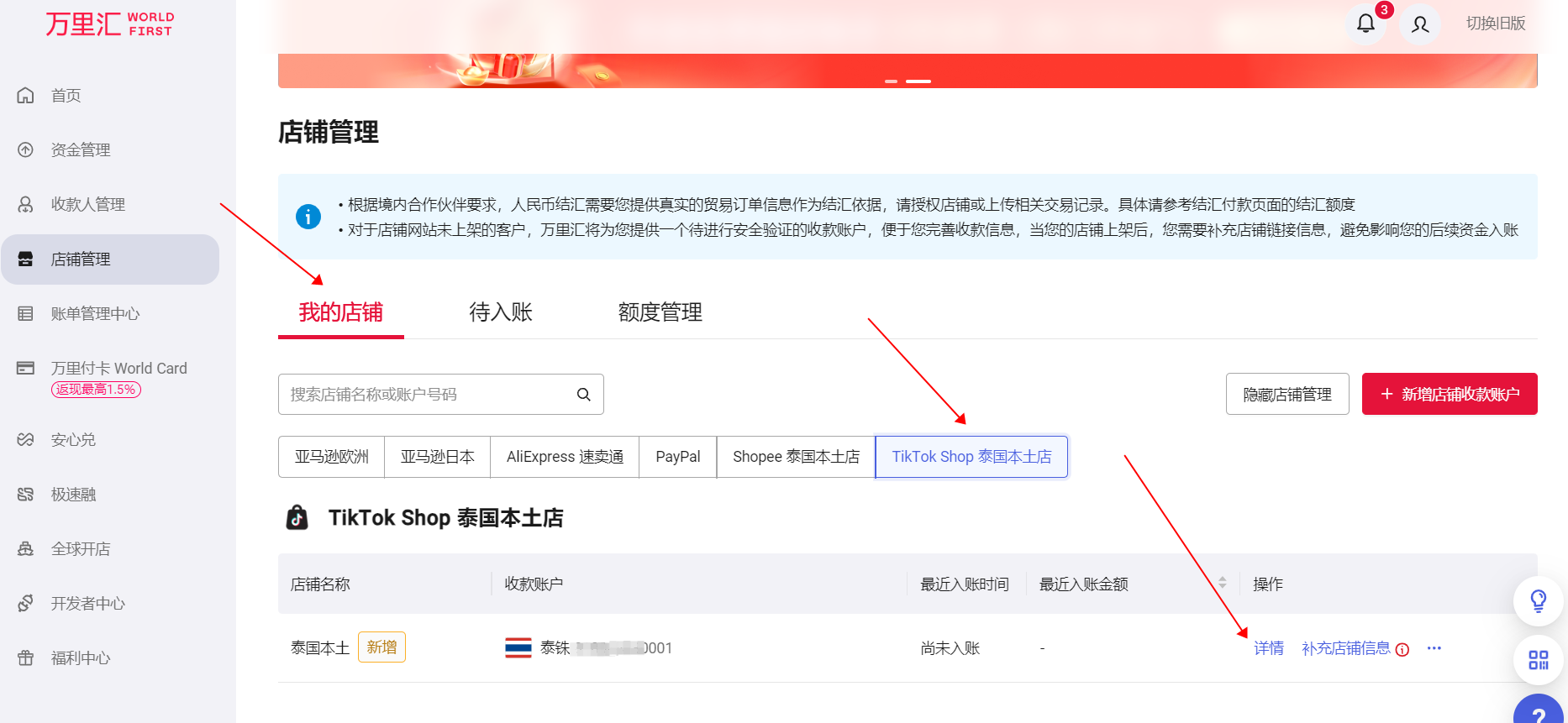This screenshot has height=723, width=1568.
Task: Select 亚马逊日本 platform filter
Action: (x=438, y=457)
